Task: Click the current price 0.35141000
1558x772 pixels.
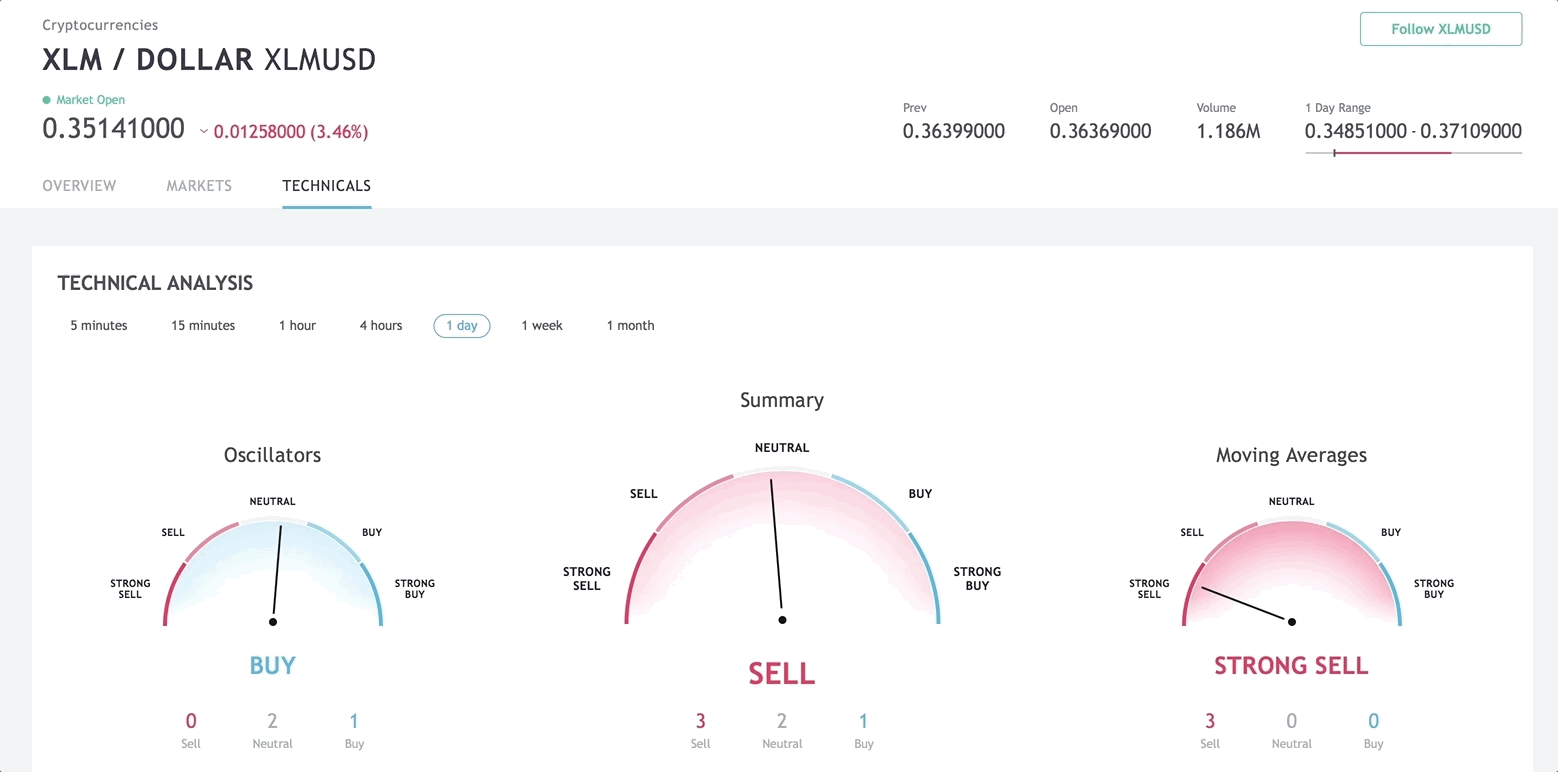Action: tap(114, 129)
